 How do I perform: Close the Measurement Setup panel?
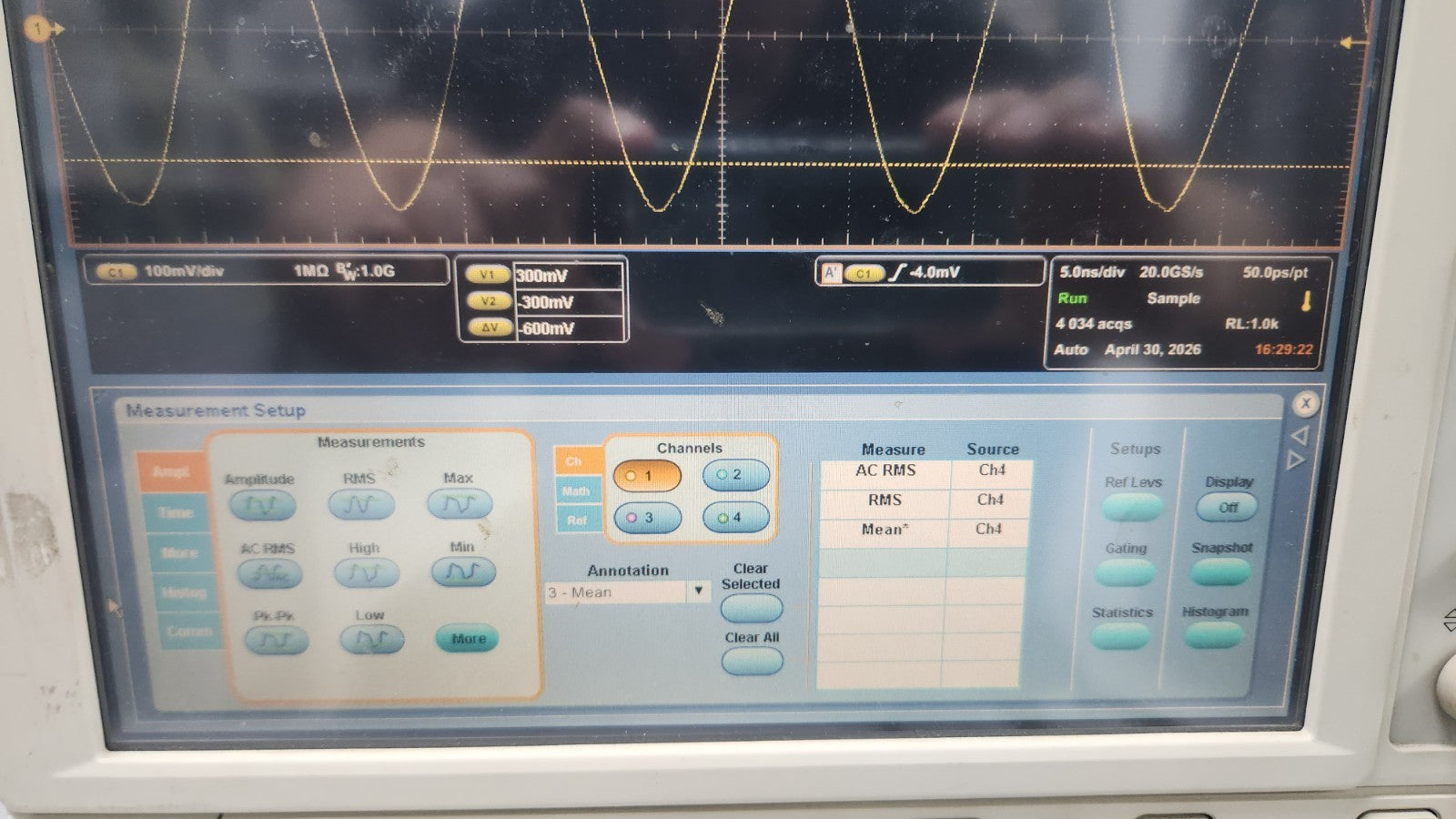pyautogui.click(x=1306, y=403)
